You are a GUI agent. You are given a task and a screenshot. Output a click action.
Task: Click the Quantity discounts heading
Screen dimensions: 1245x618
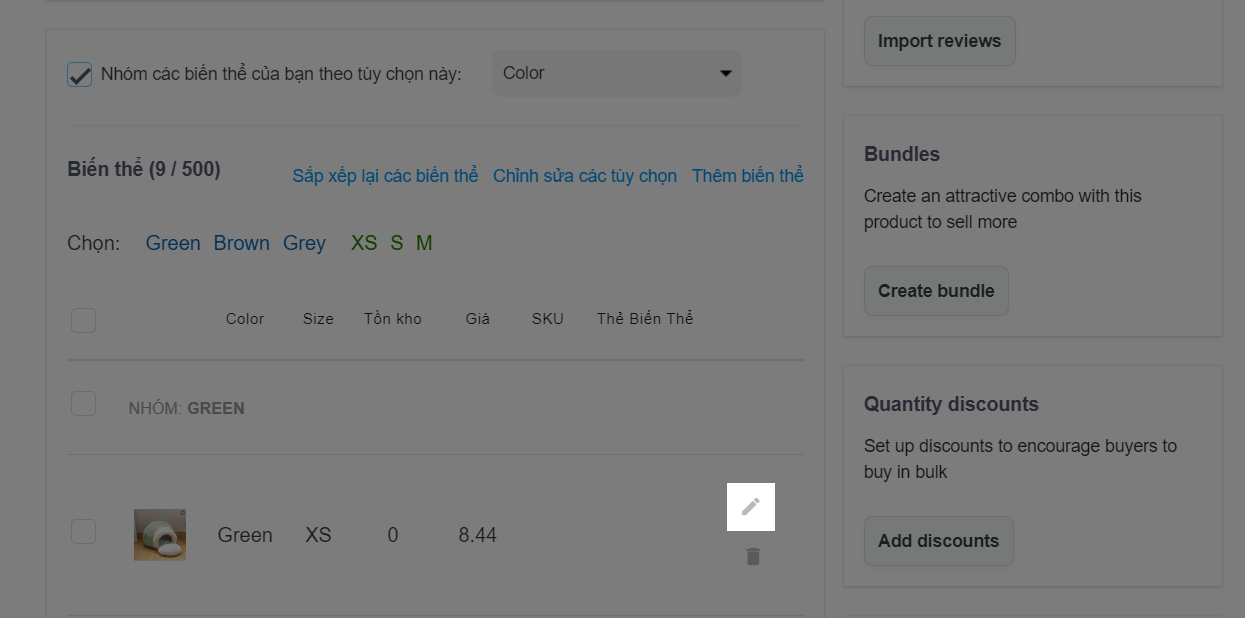pos(951,404)
